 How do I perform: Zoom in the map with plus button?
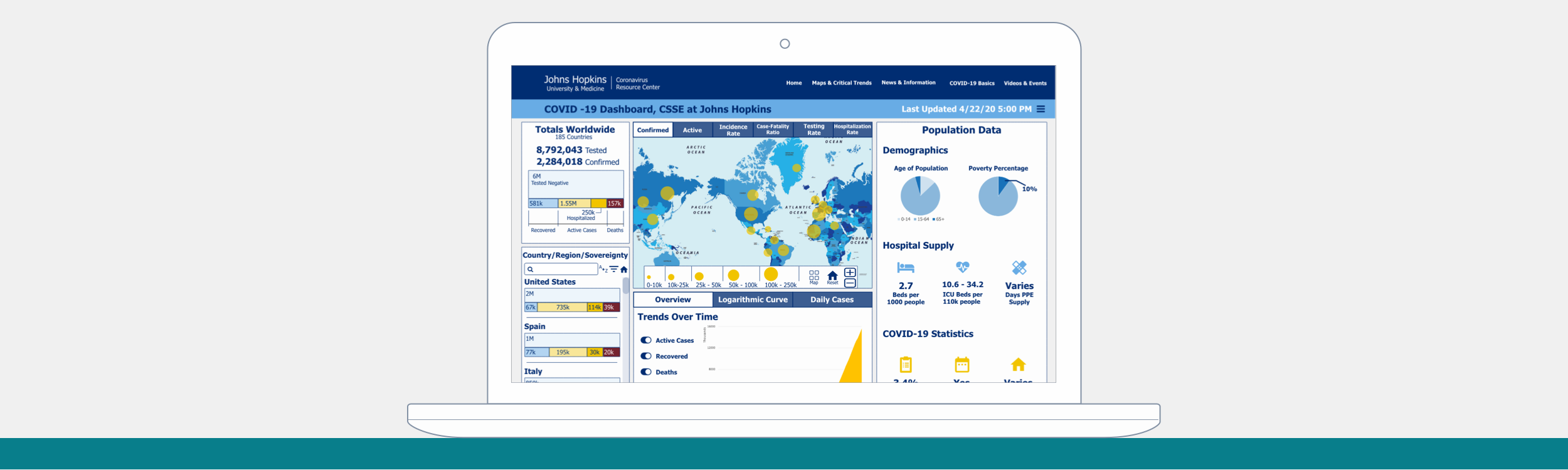click(x=850, y=273)
